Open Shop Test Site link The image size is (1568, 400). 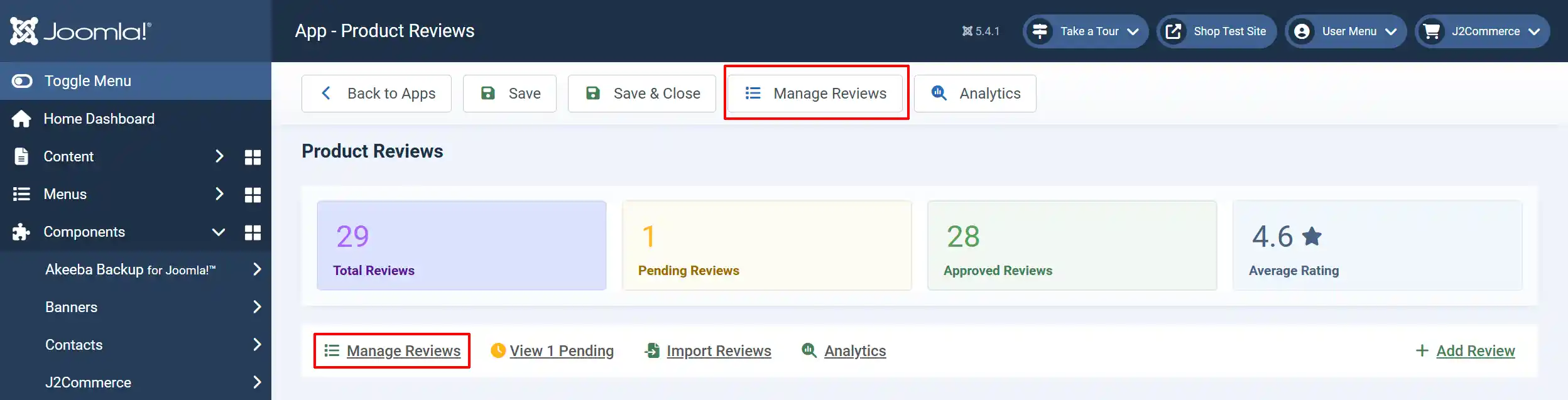coord(1217,31)
